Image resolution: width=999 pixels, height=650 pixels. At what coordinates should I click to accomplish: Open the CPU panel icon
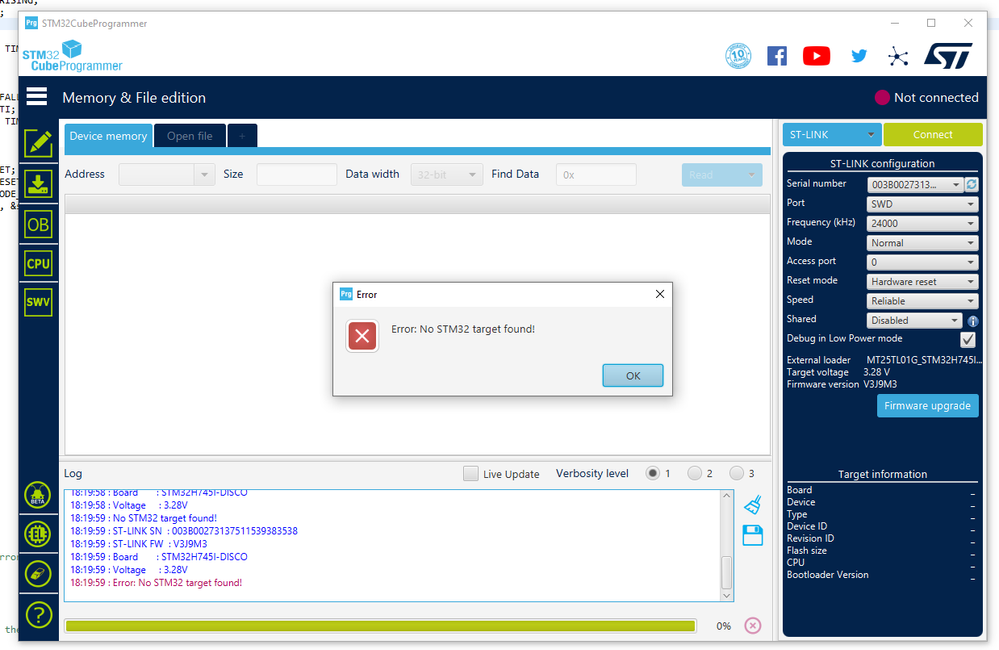pos(38,263)
